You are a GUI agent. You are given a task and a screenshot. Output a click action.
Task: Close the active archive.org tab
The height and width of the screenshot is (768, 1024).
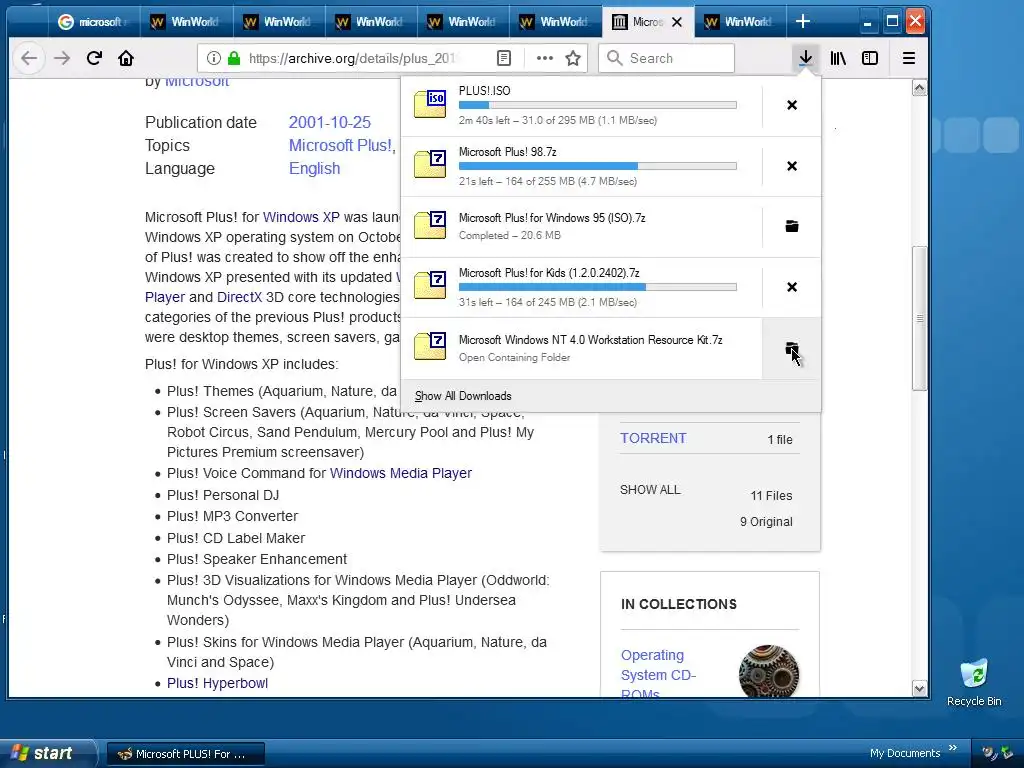pyautogui.click(x=677, y=22)
